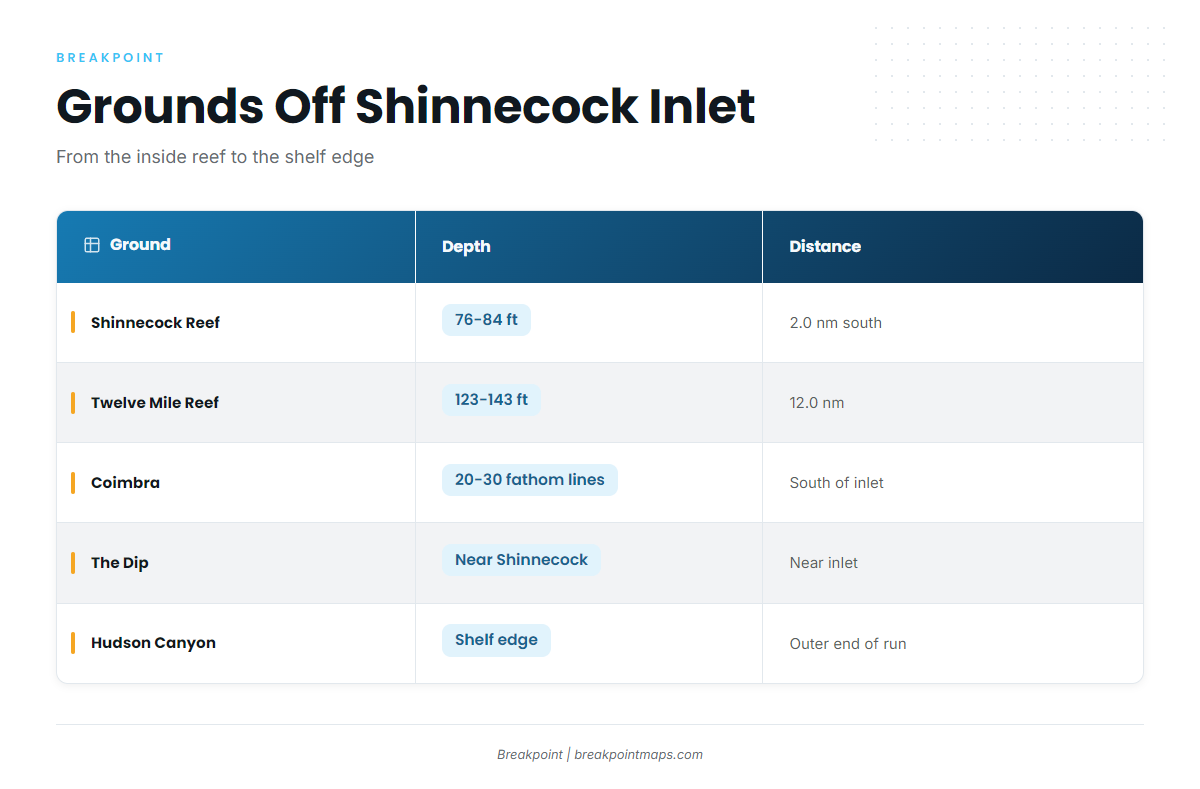This screenshot has width=1200, height=789.
Task: Click the orange marker beside Shinnecock Reef
Action: tap(73, 322)
